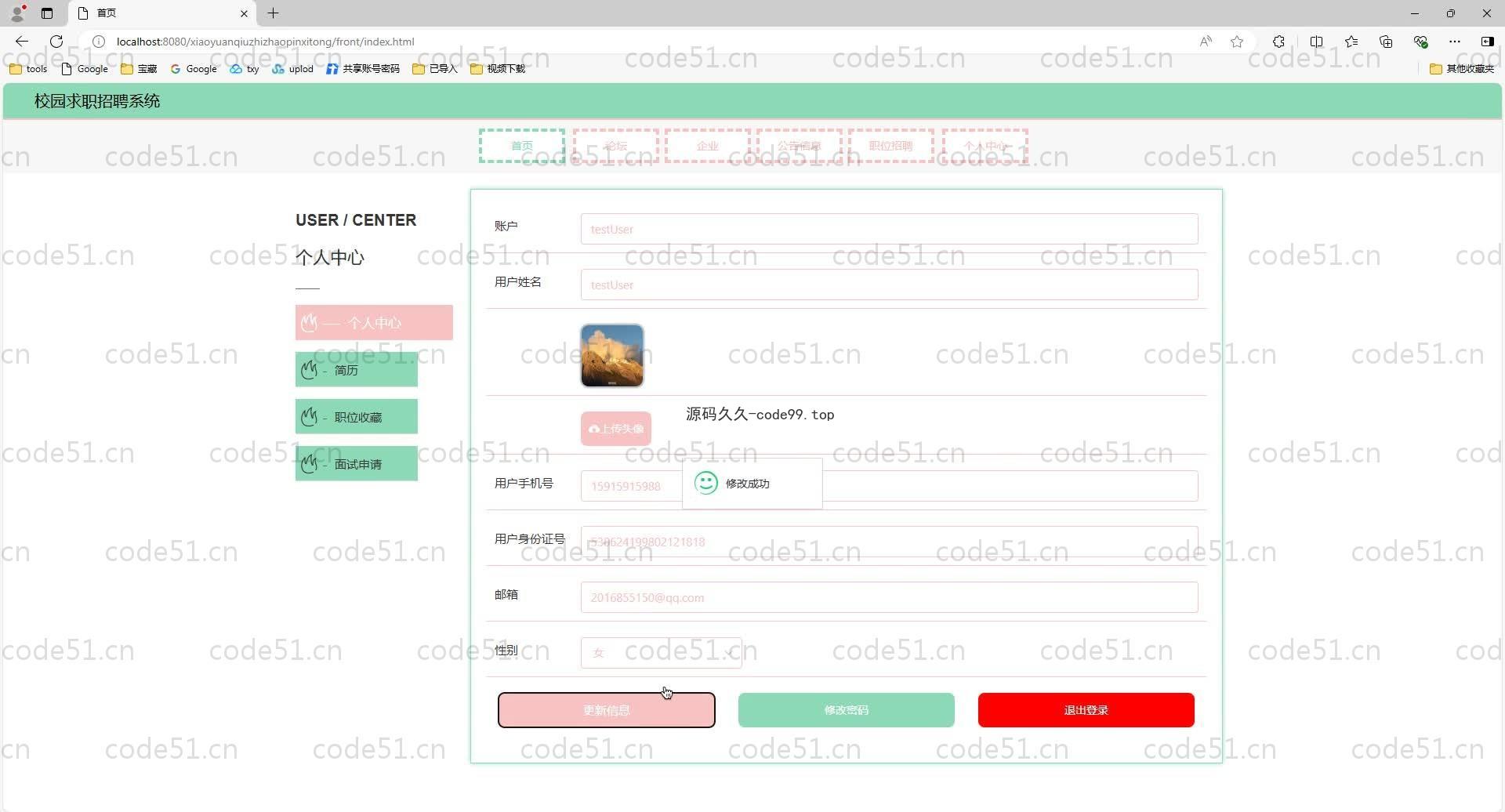Open the 宝藏 bookmark folder
Viewport: 1505px width, 812px height.
139,69
